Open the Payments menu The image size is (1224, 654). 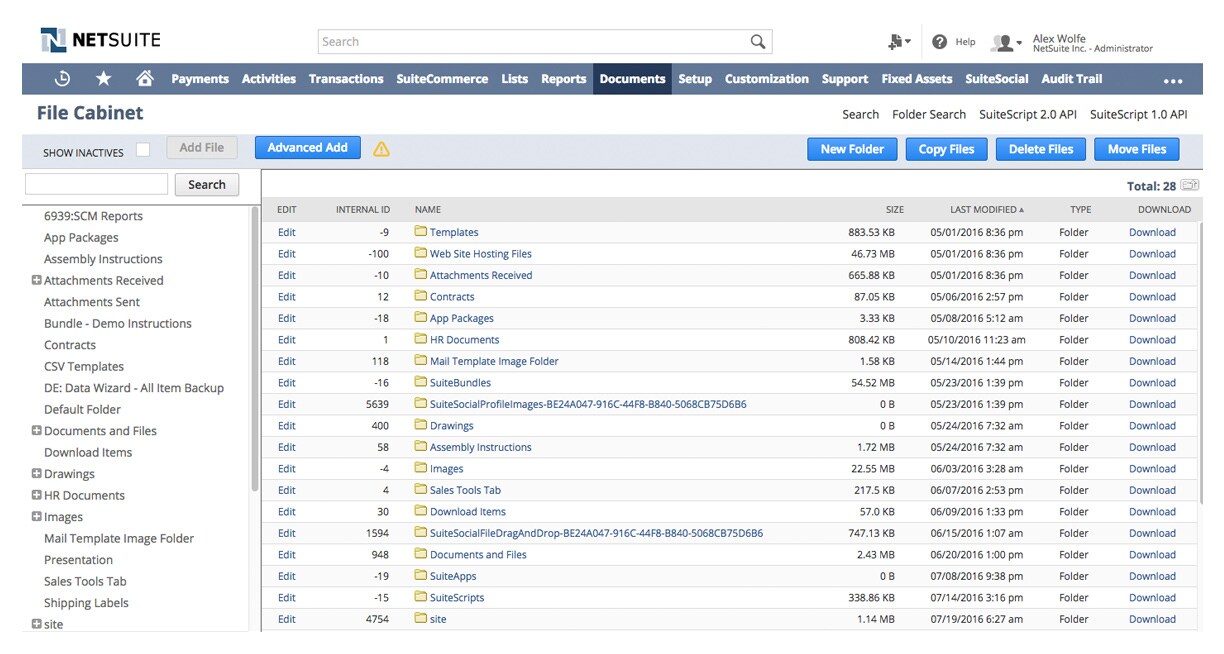(200, 79)
